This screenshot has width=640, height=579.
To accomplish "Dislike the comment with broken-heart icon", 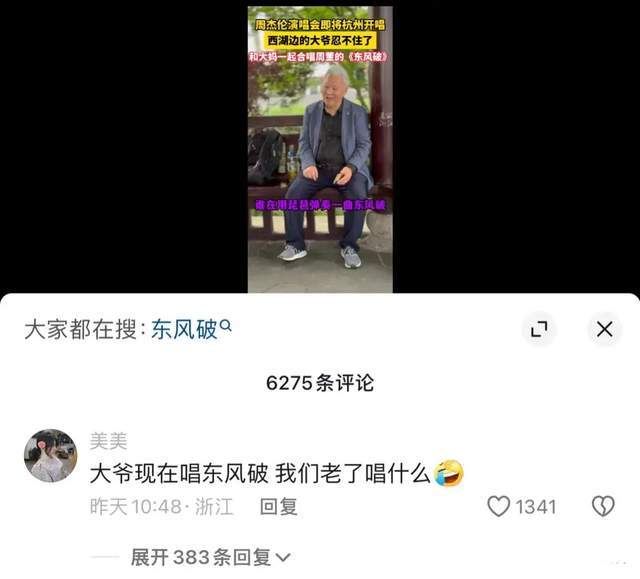I will [x=603, y=506].
